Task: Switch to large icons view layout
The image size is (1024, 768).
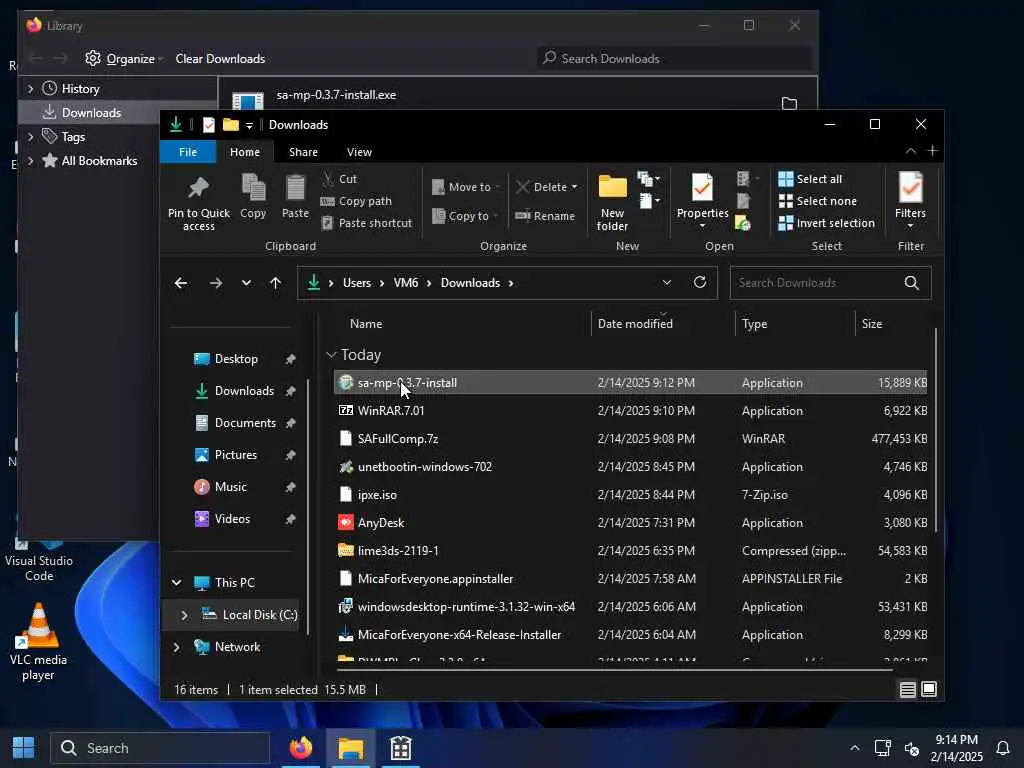Action: (929, 690)
